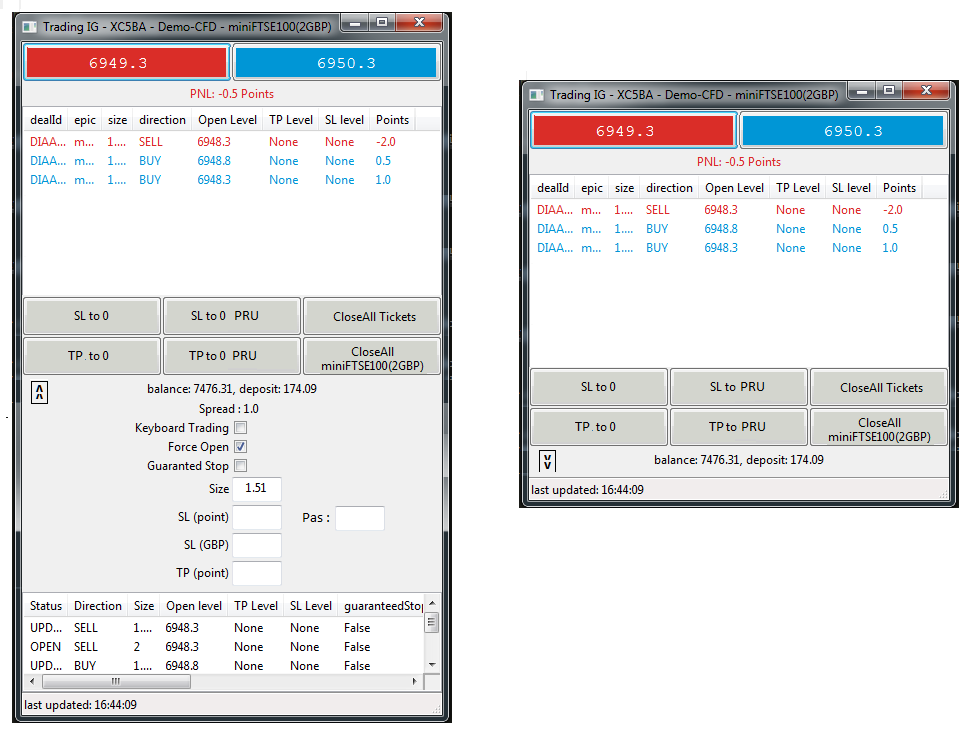Screen dimensions: 979x732
Task: Select the UPD SELL 6948.3 log row
Action: click(224, 628)
